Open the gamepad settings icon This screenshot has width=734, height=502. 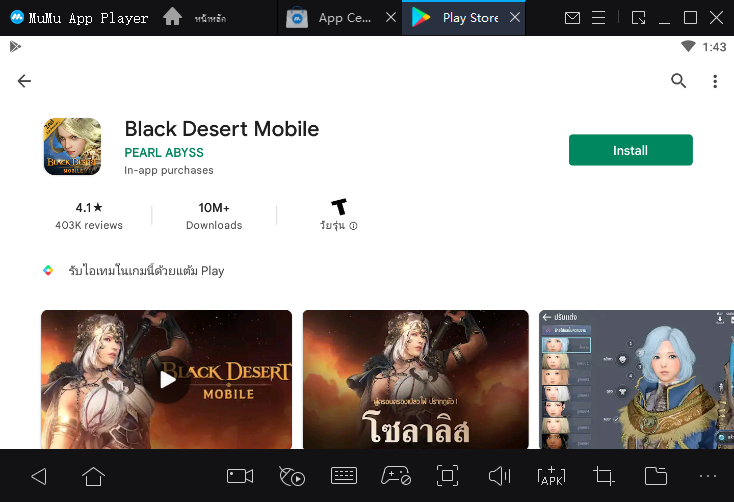tap(396, 475)
